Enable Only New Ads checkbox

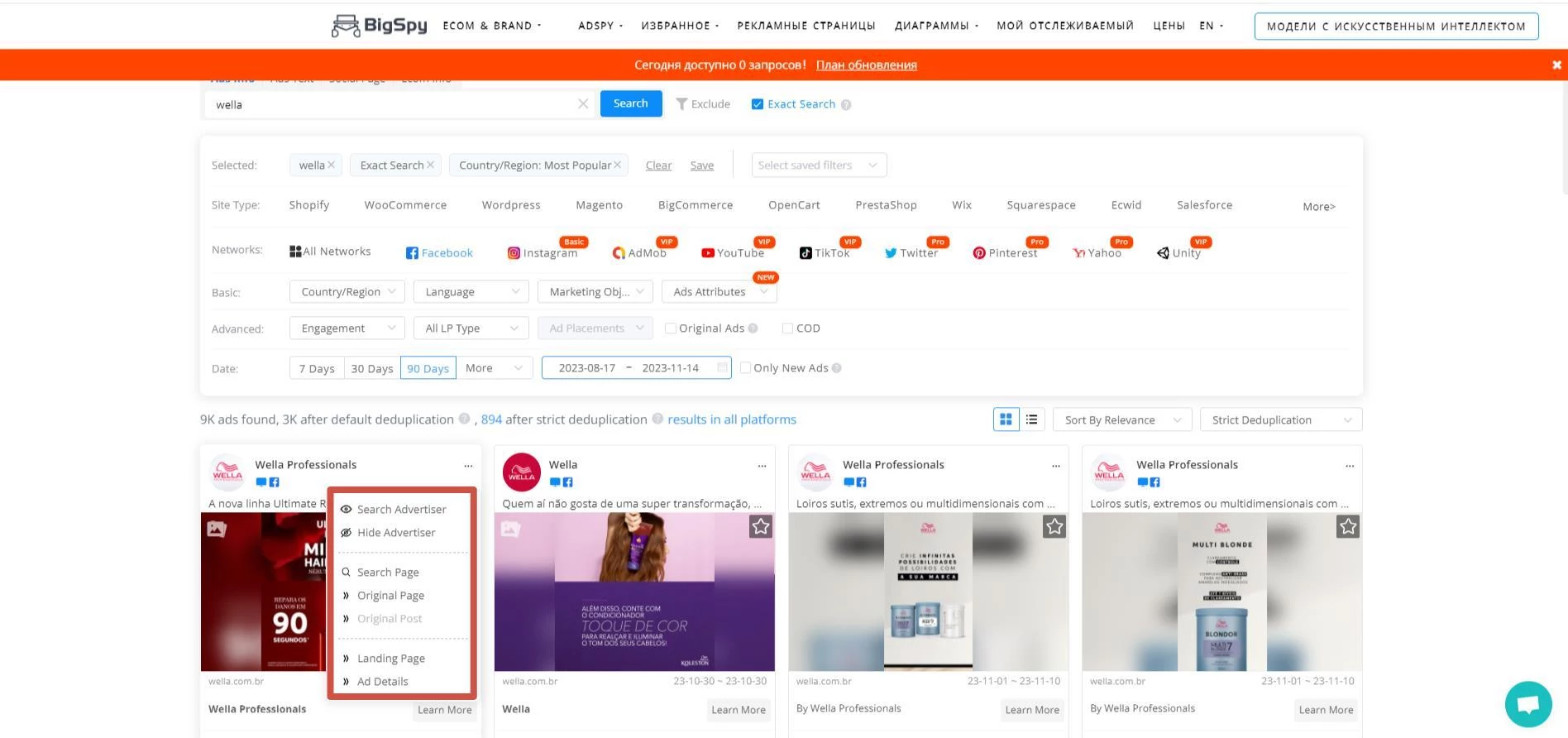(x=745, y=368)
